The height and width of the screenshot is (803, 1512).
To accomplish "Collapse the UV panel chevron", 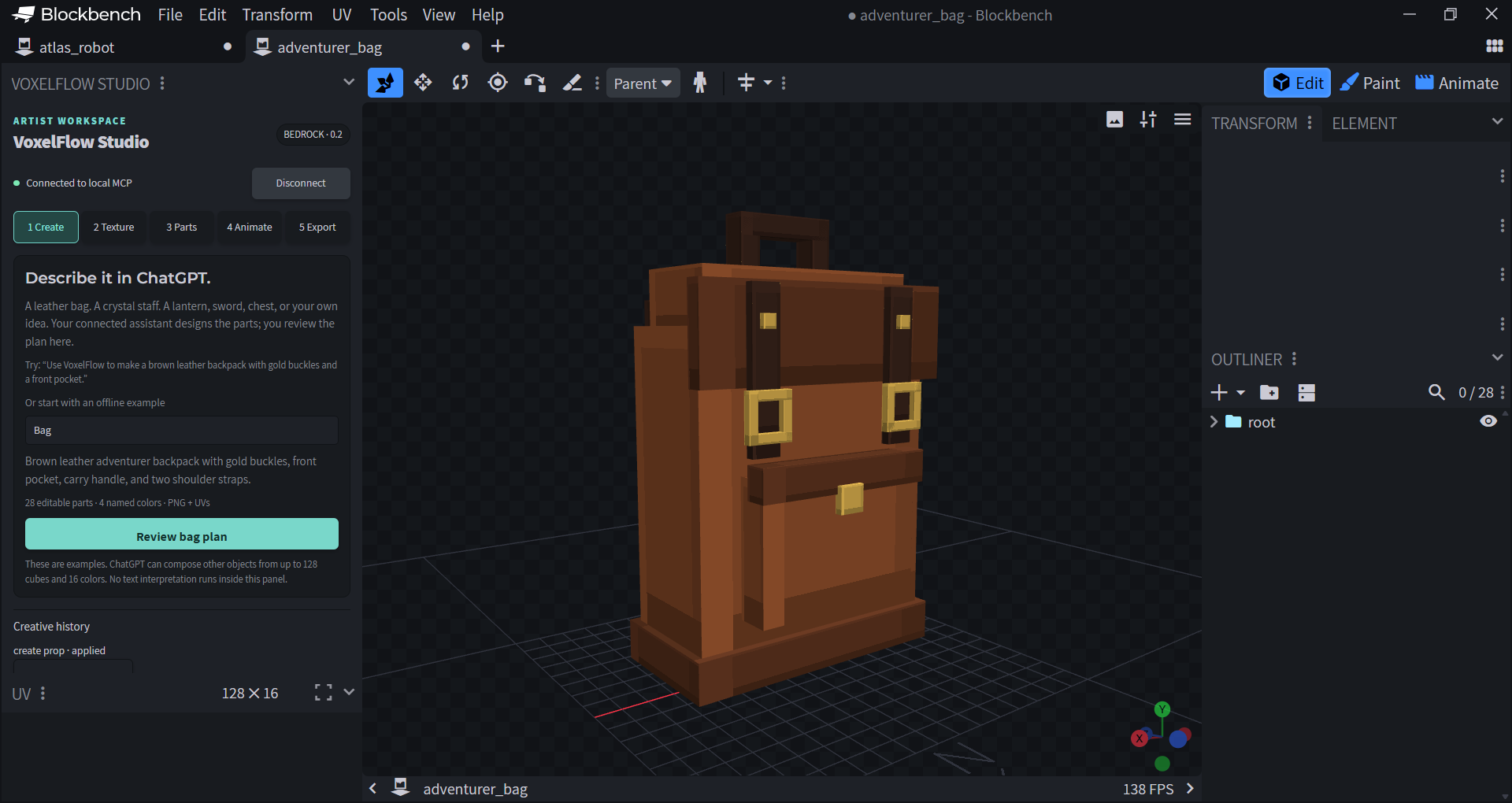I will pos(349,692).
